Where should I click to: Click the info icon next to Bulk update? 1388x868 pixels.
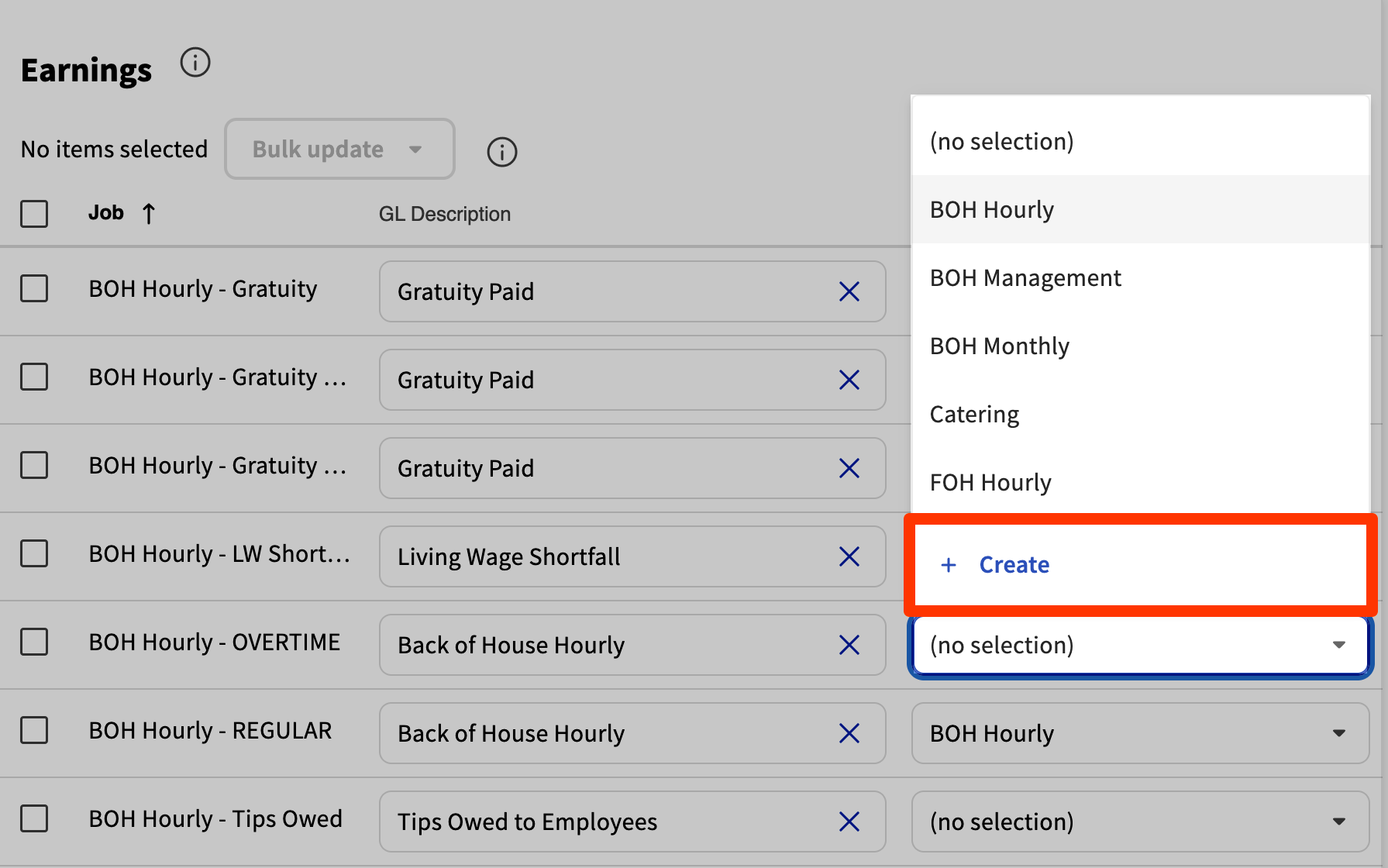pyautogui.click(x=501, y=152)
